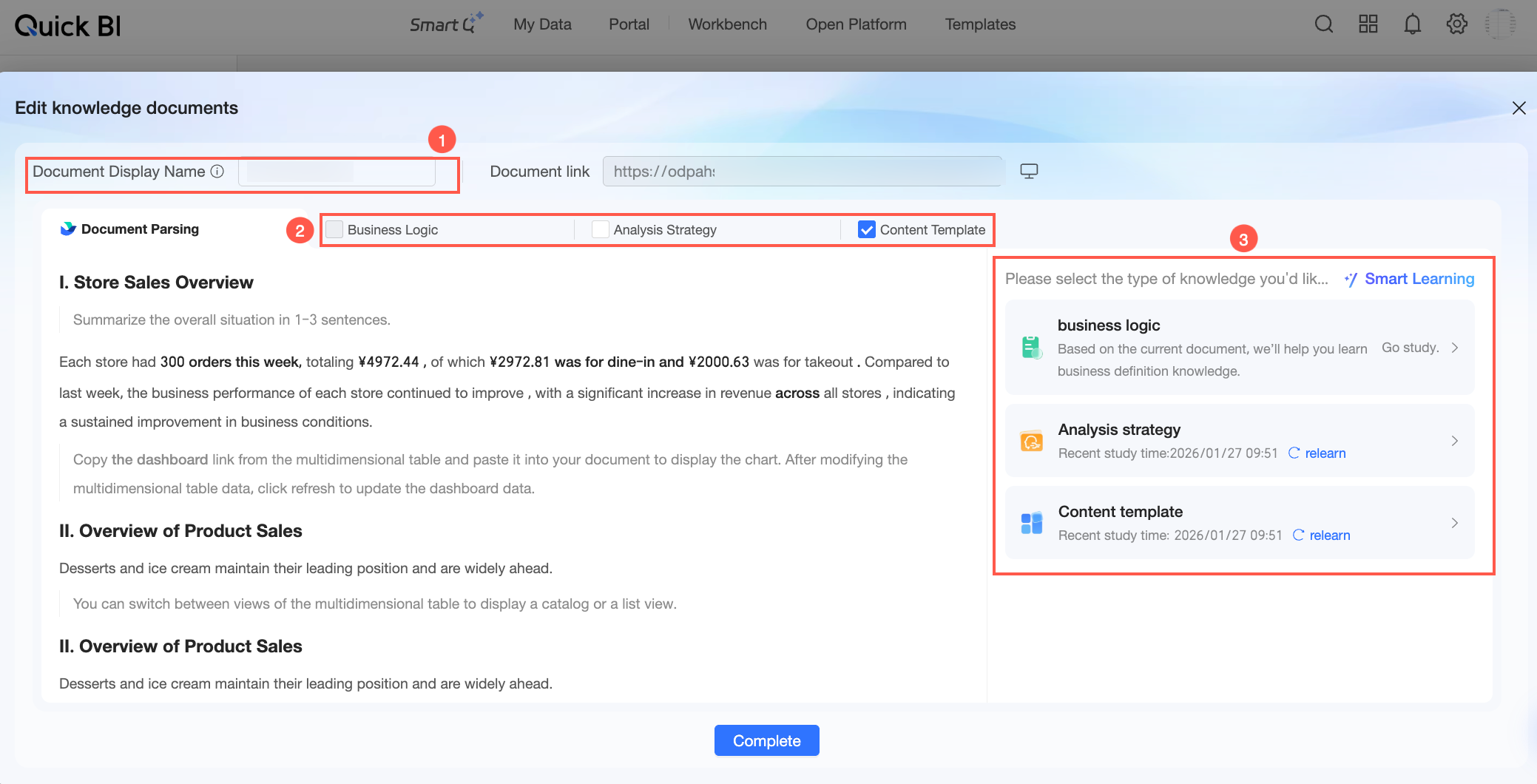Click the Edit knowledge documents title
1537x784 pixels.
pyautogui.click(x=126, y=108)
